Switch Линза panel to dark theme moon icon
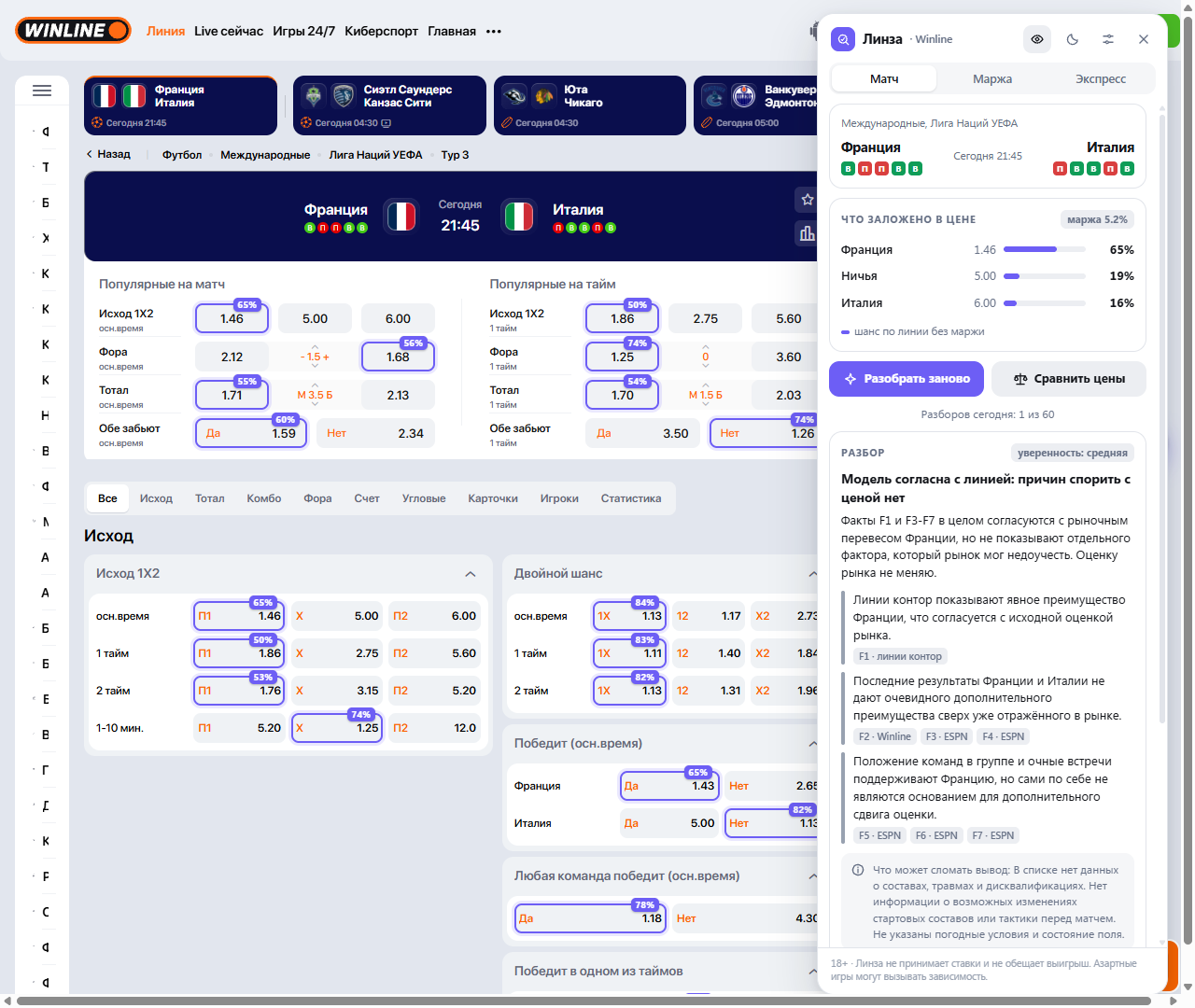Screen dimensions: 1195x1008 pyautogui.click(x=1073, y=39)
